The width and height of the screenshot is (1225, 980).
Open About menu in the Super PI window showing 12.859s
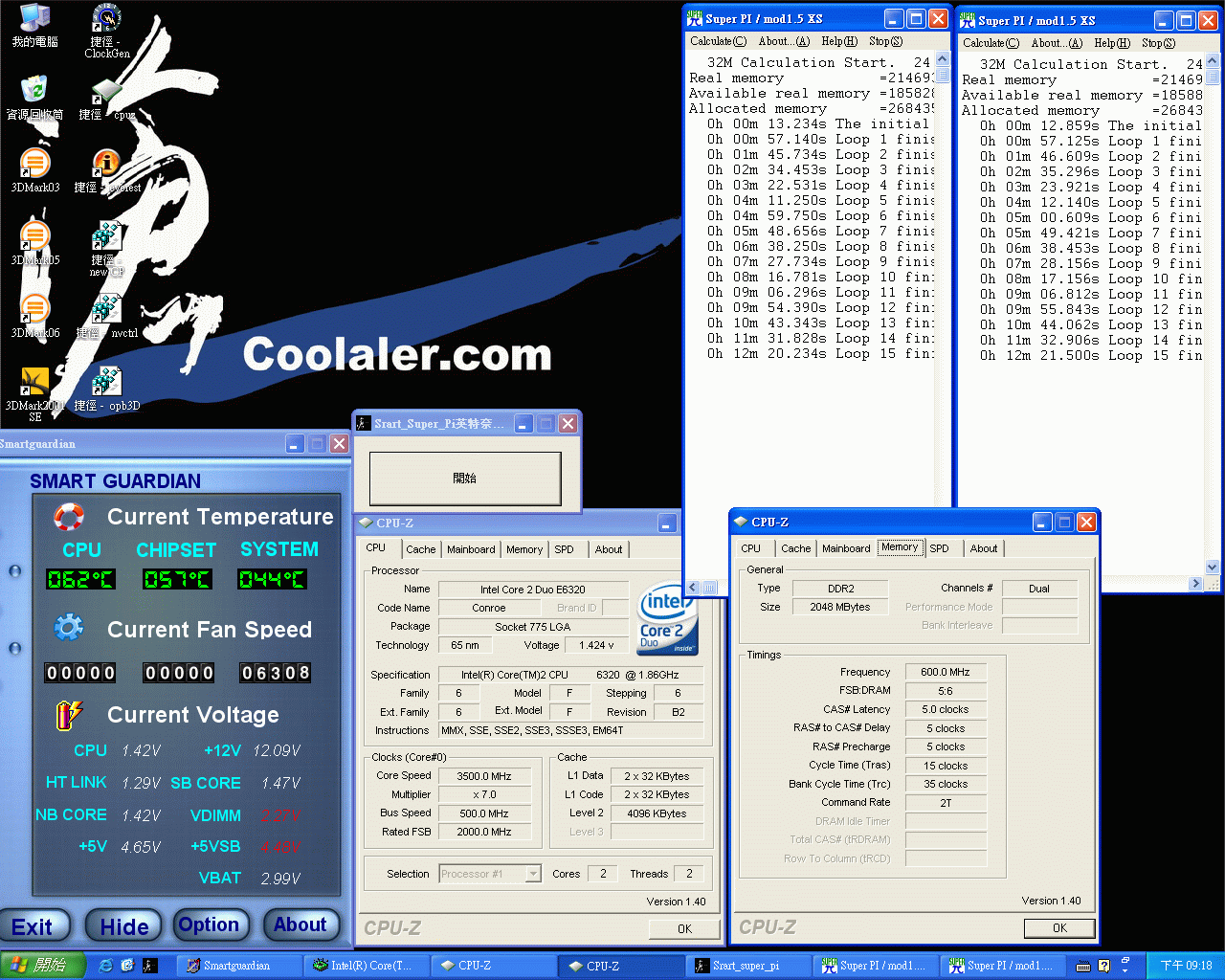1057,43
